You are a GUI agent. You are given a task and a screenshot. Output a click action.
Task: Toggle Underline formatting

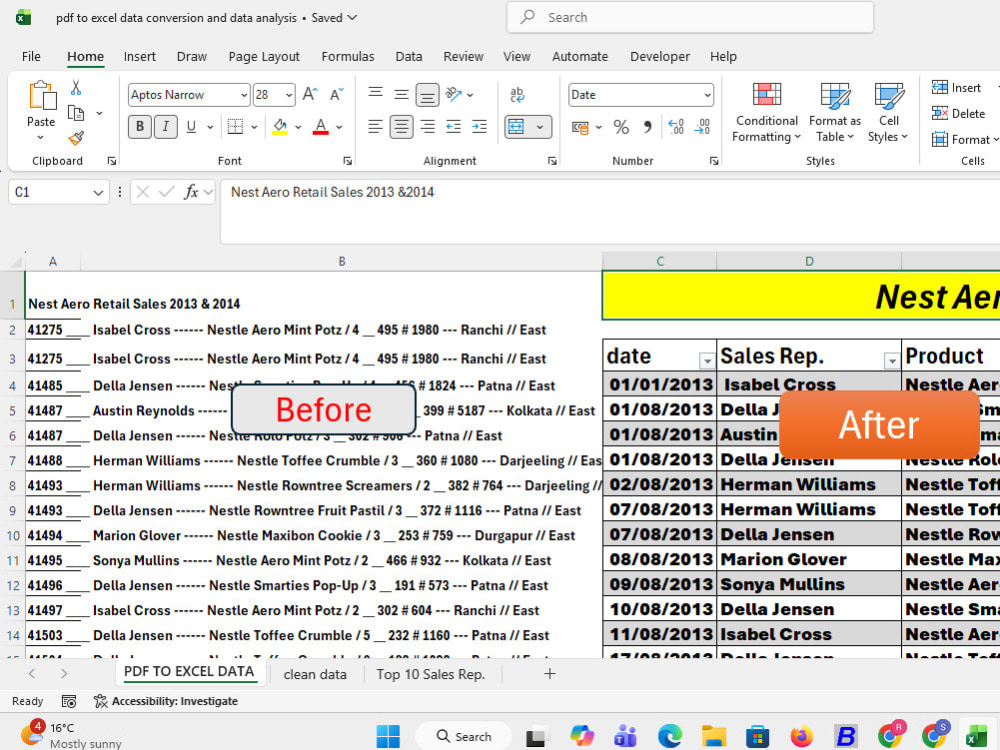point(191,127)
